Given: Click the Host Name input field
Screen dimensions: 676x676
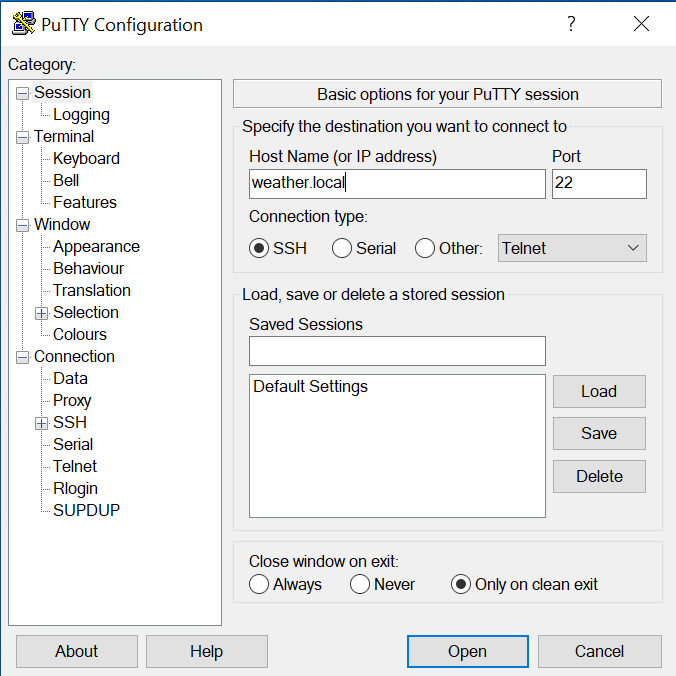Looking at the screenshot, I should click(397, 183).
